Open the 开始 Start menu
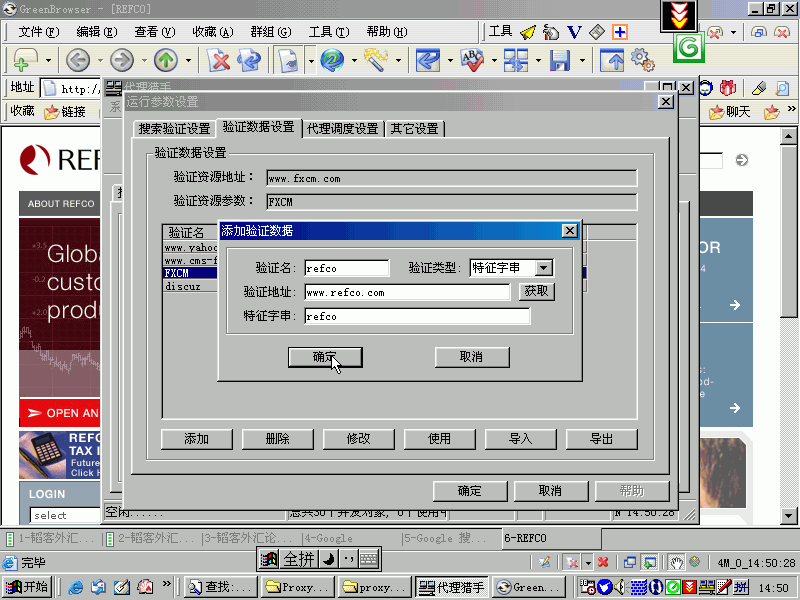Image resolution: width=800 pixels, height=600 pixels. coord(26,587)
